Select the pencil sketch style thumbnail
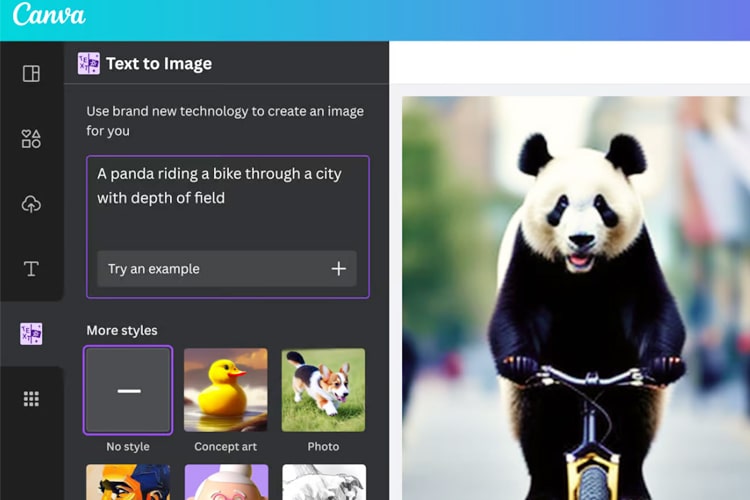 (x=323, y=482)
